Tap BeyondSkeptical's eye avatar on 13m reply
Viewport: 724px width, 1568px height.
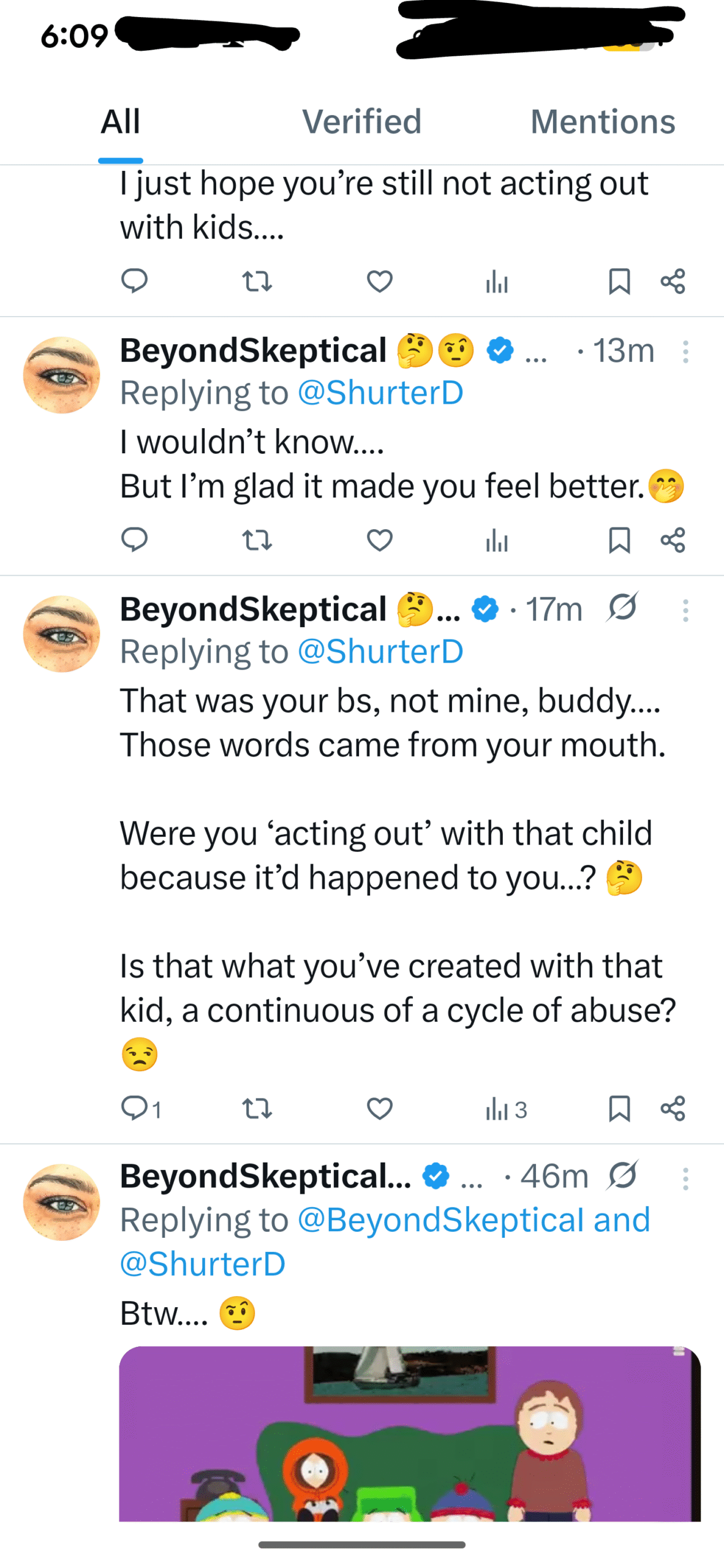61,375
